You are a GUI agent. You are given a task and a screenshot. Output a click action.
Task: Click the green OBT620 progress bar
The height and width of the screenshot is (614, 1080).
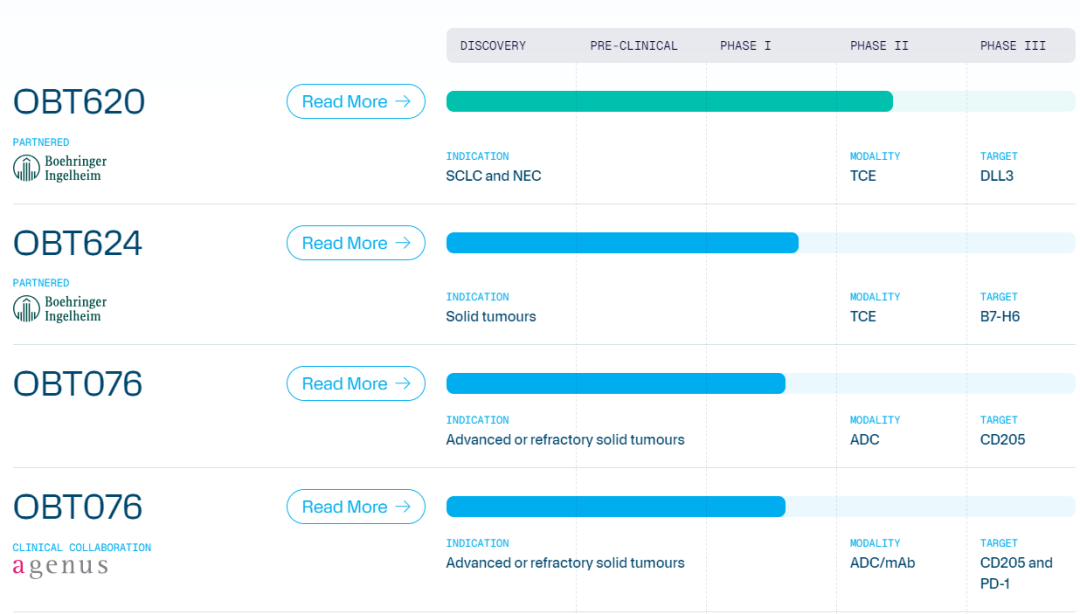(669, 101)
